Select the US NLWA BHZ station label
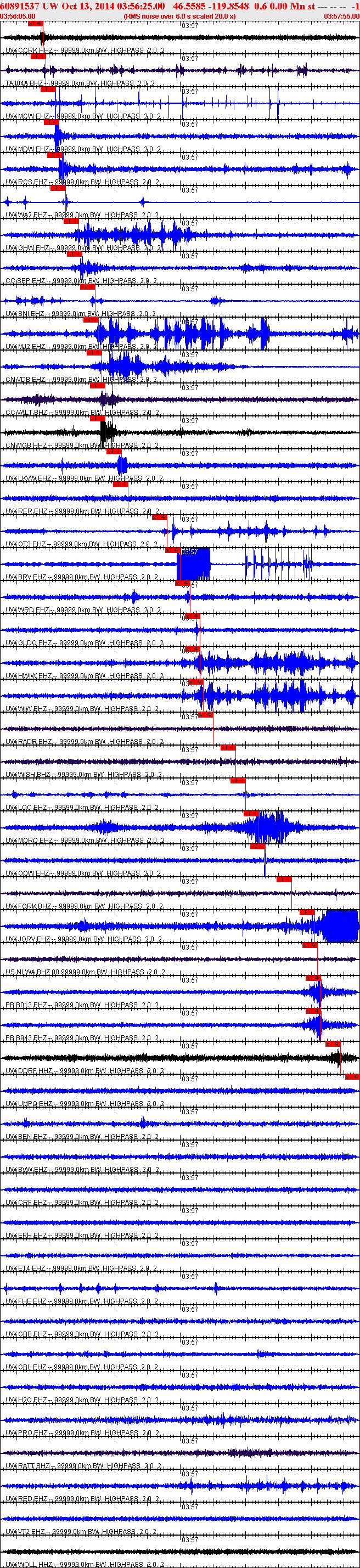Image resolution: width=360 pixels, height=1568 pixels. coord(85,972)
